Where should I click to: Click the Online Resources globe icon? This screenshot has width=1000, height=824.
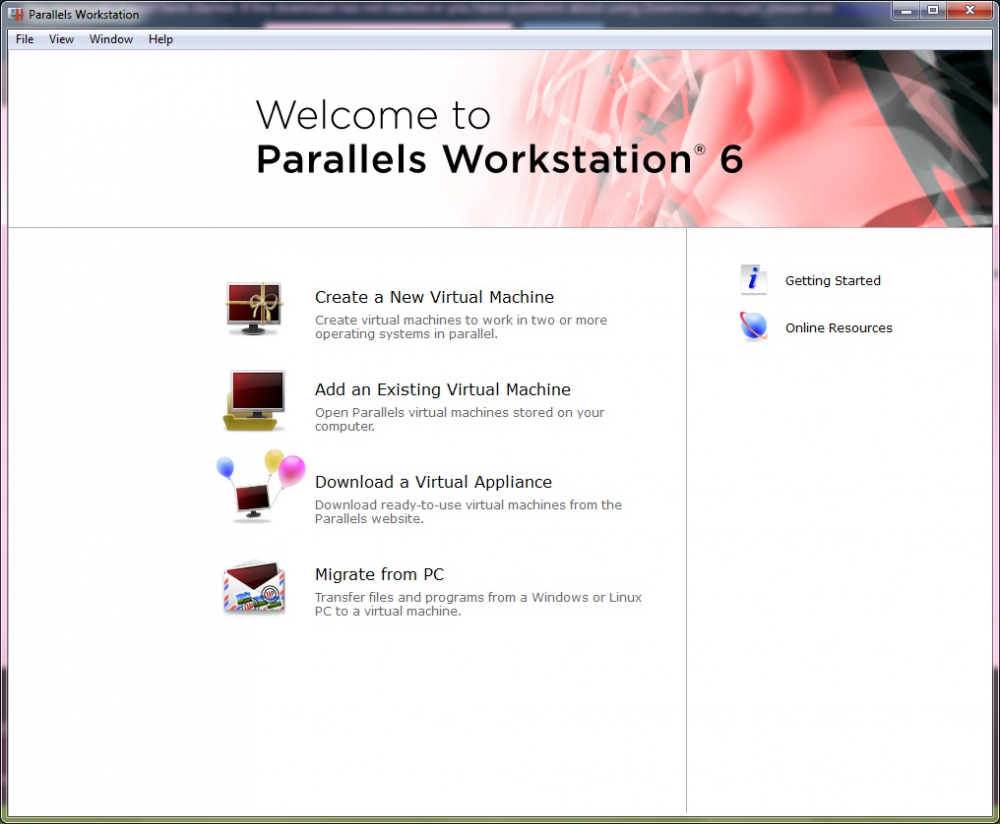click(x=753, y=326)
